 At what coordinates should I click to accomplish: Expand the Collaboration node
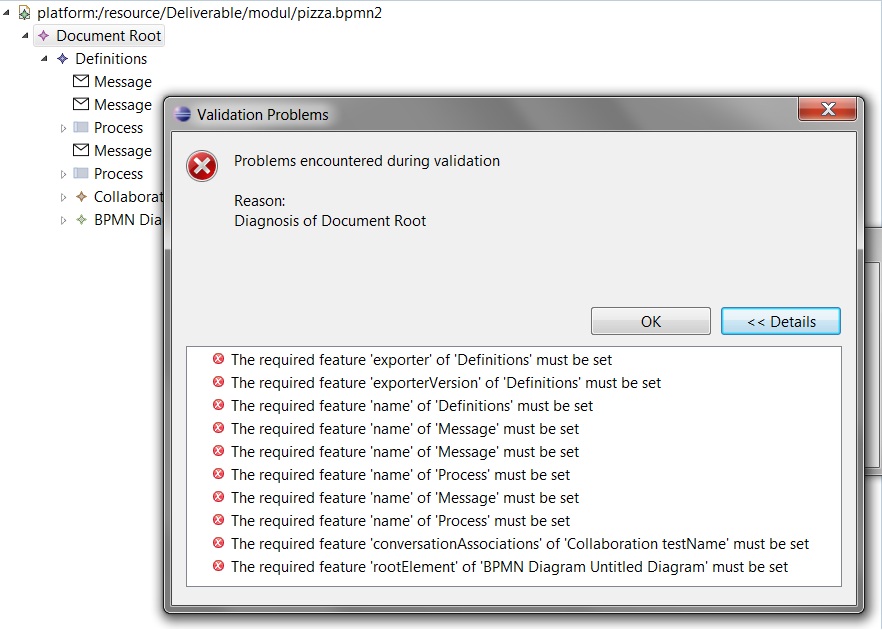(x=63, y=197)
